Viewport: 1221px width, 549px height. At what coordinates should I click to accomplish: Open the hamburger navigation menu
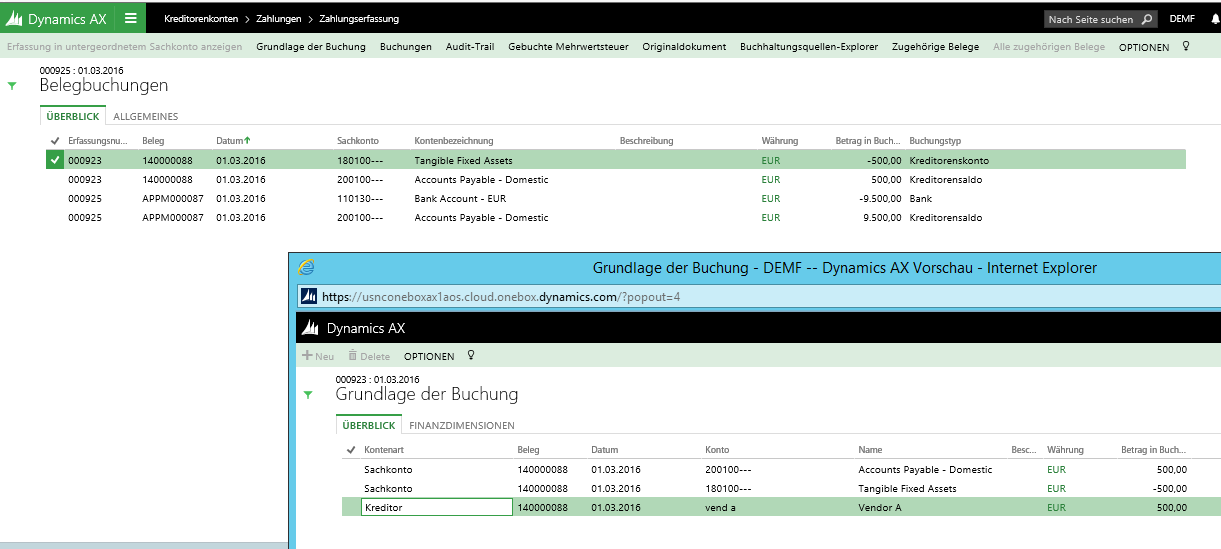tap(130, 18)
